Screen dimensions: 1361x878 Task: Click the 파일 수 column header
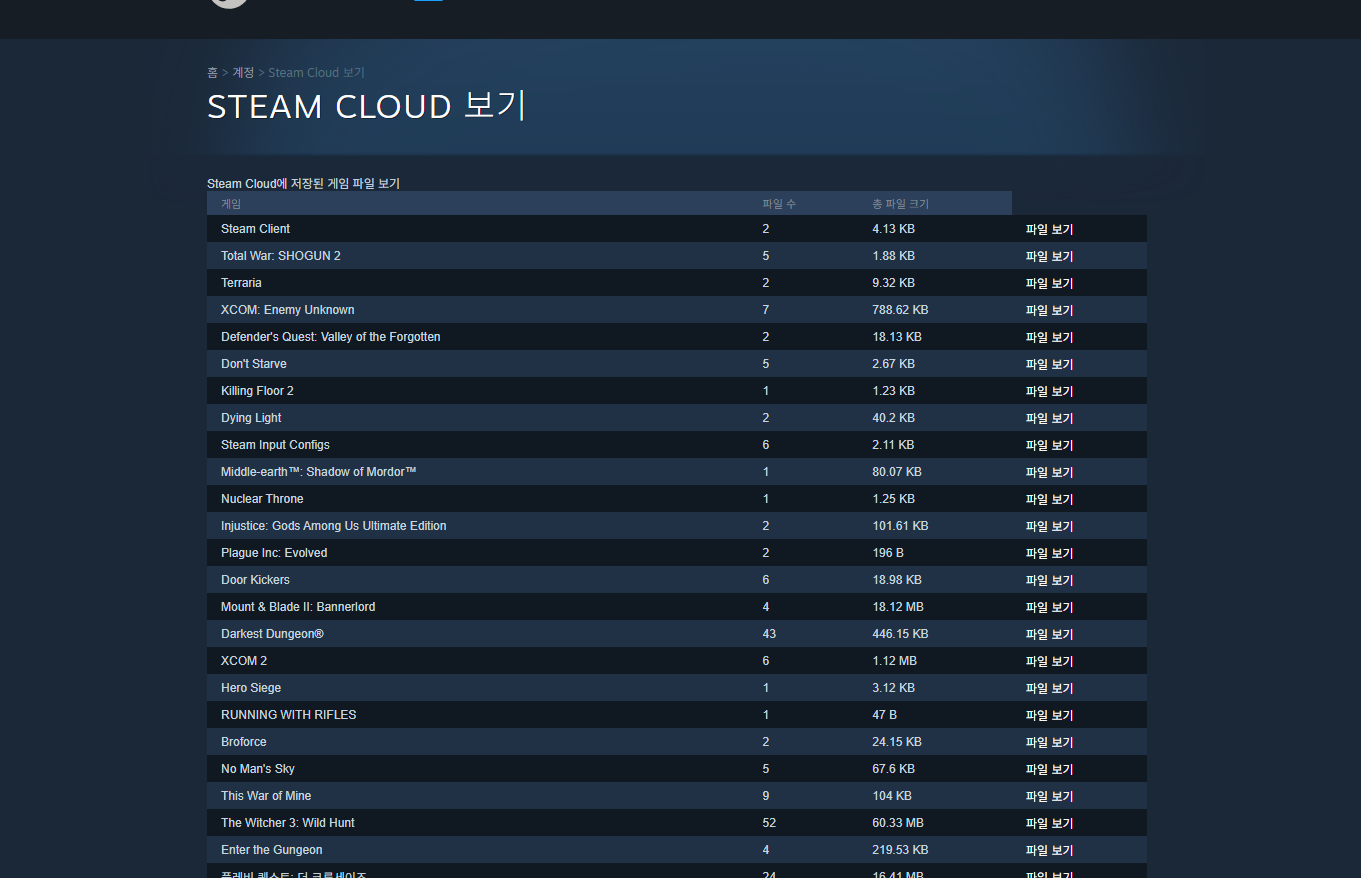(x=779, y=204)
